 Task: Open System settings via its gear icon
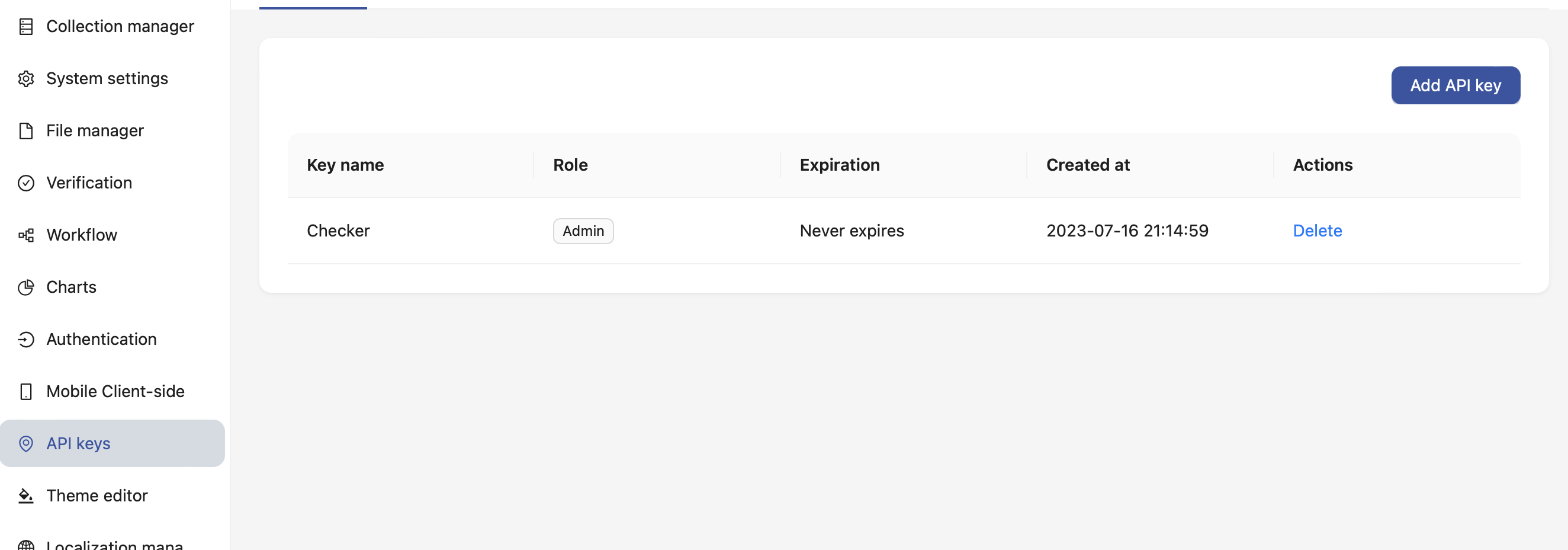(x=26, y=78)
